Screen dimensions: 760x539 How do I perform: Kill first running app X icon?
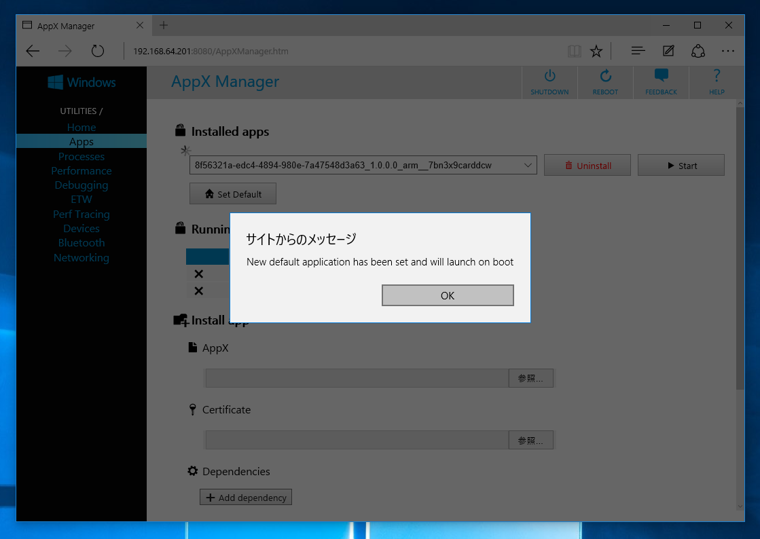pos(199,274)
